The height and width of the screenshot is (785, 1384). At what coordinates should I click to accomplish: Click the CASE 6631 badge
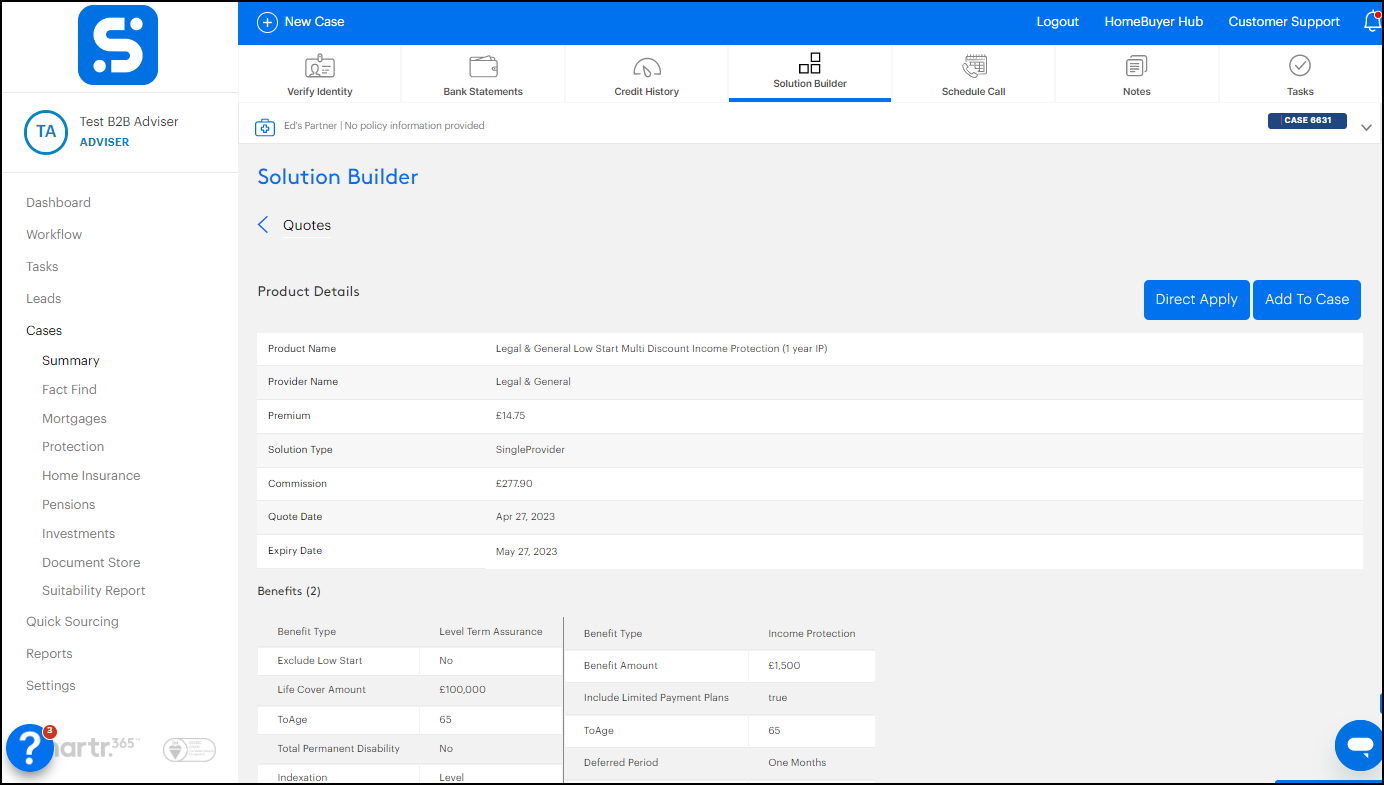pyautogui.click(x=1307, y=121)
